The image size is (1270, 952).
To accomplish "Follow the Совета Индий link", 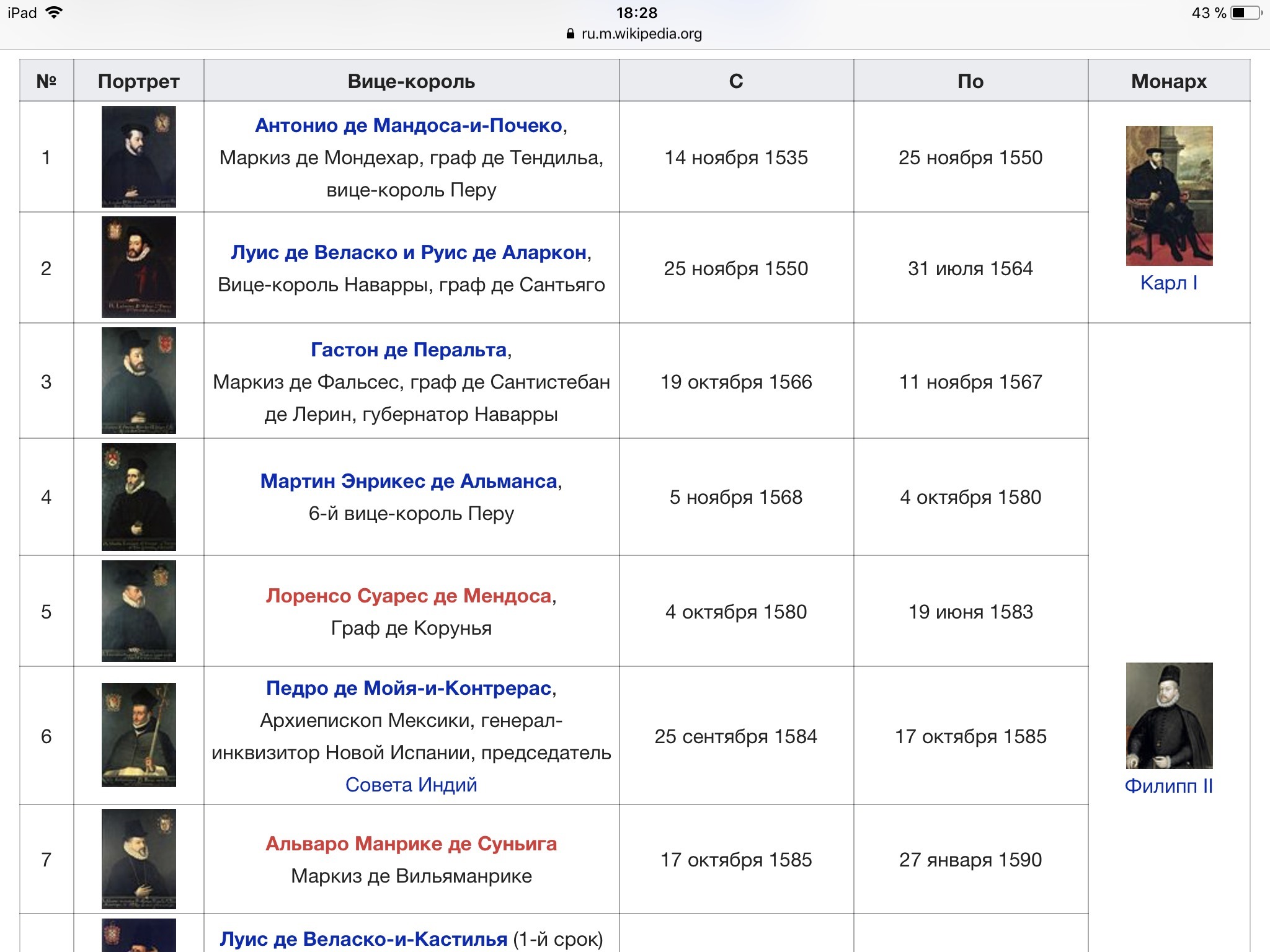I will 411,785.
